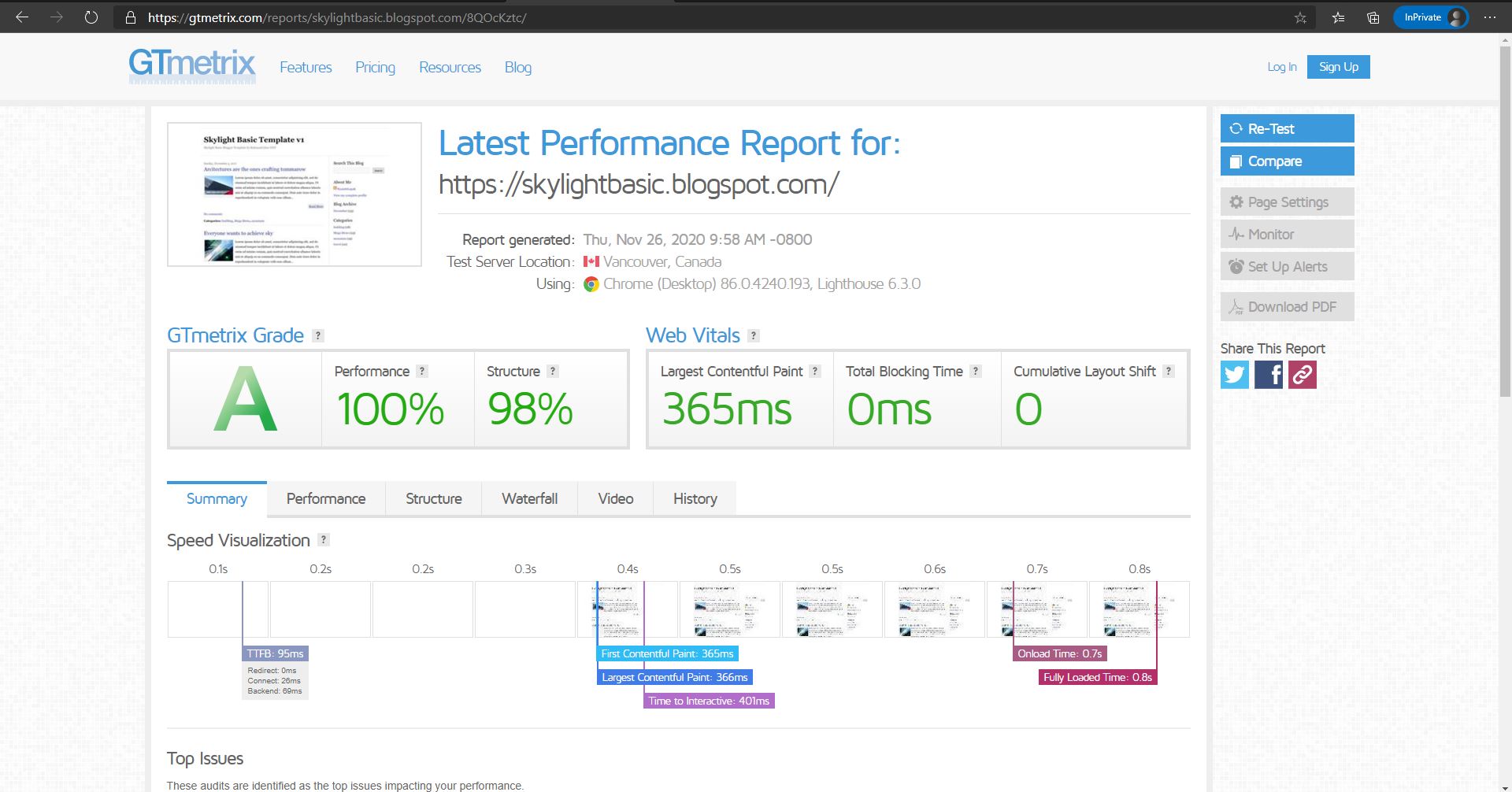Click the site screenshot thumbnail

point(295,194)
